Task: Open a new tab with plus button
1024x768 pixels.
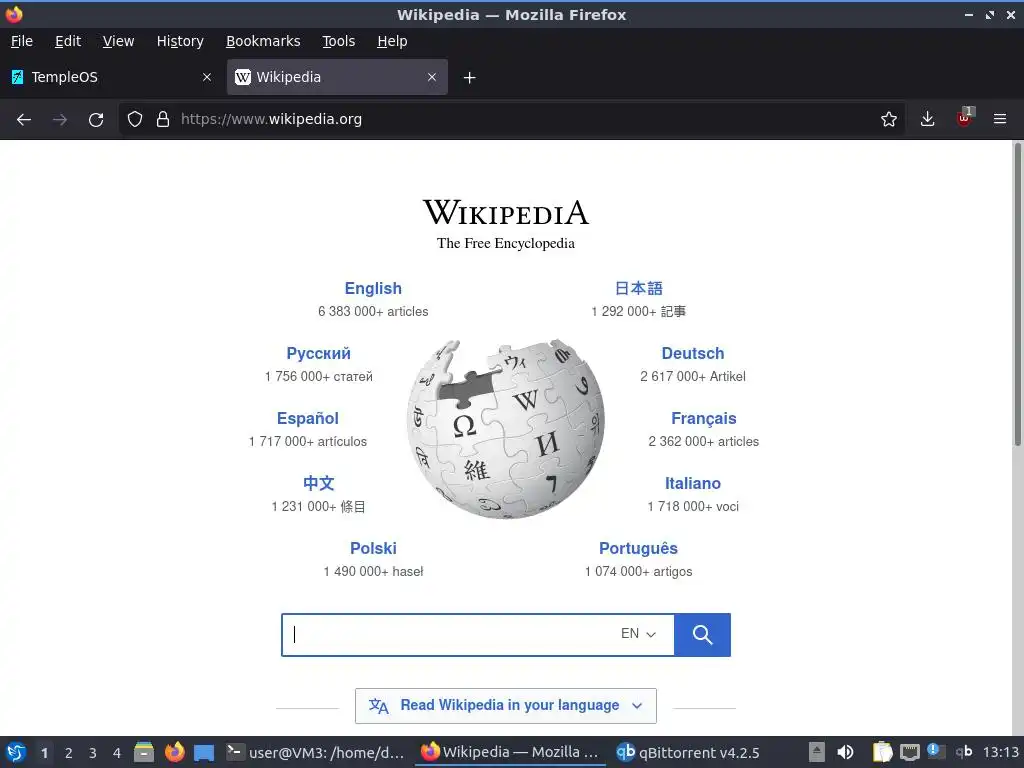Action: pyautogui.click(x=469, y=78)
